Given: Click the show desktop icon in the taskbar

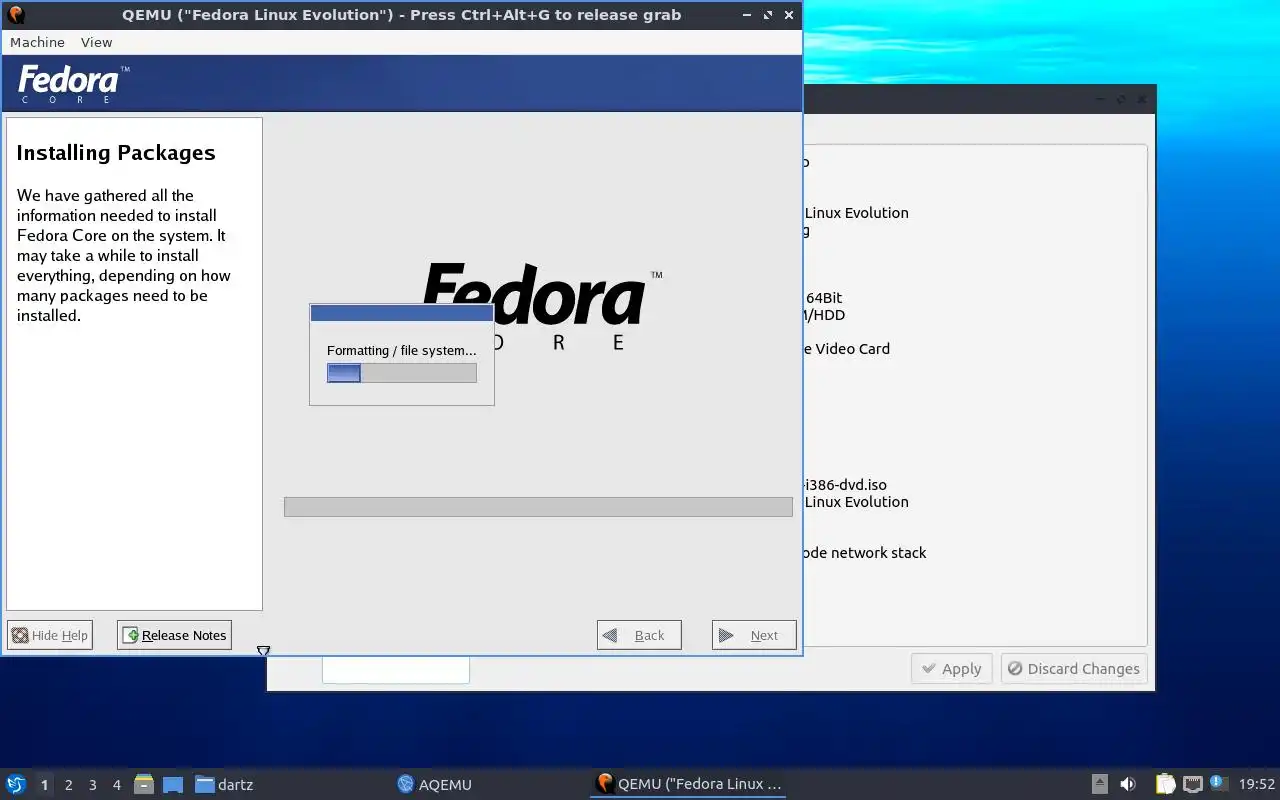Looking at the screenshot, I should (173, 784).
